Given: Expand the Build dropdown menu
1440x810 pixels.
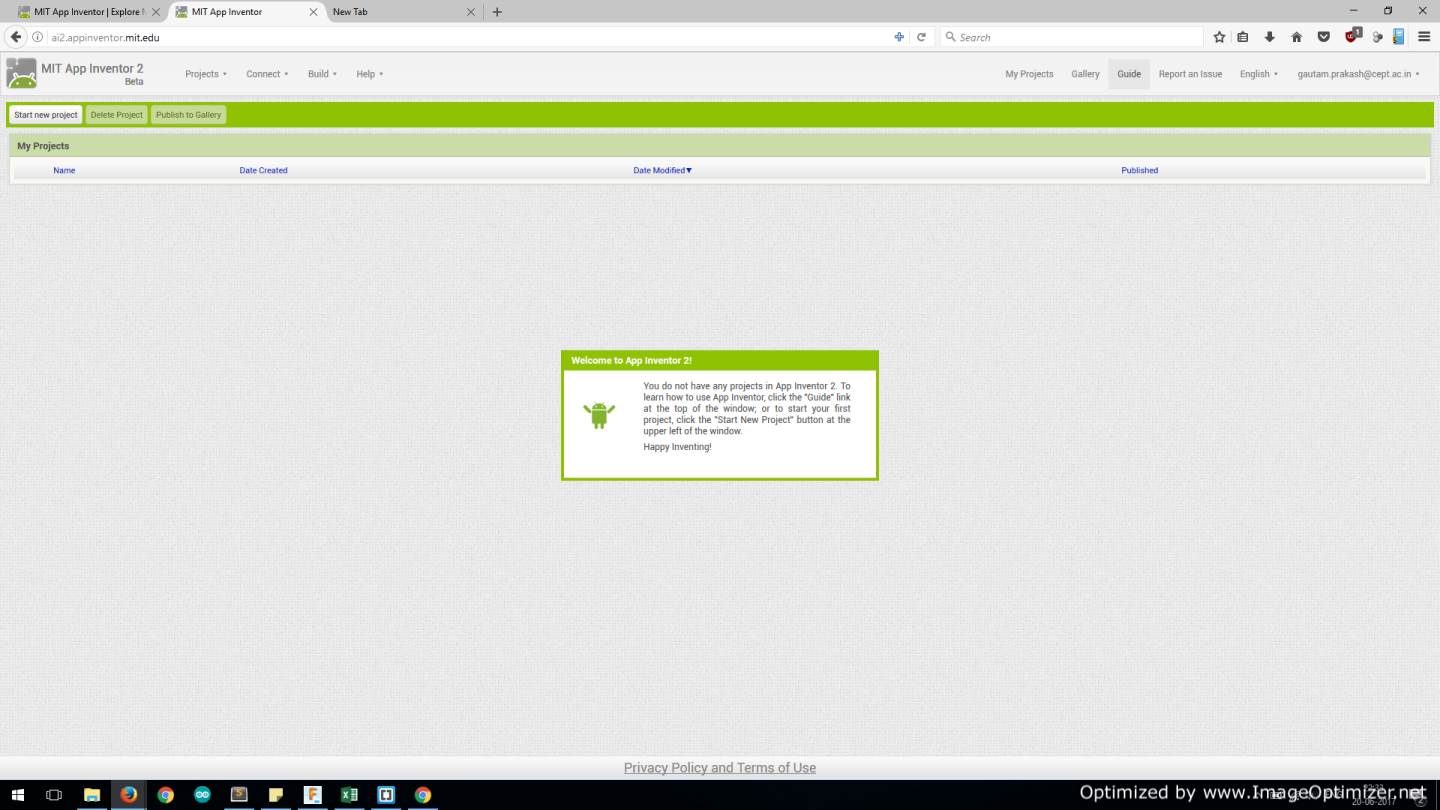Looking at the screenshot, I should click(x=322, y=74).
